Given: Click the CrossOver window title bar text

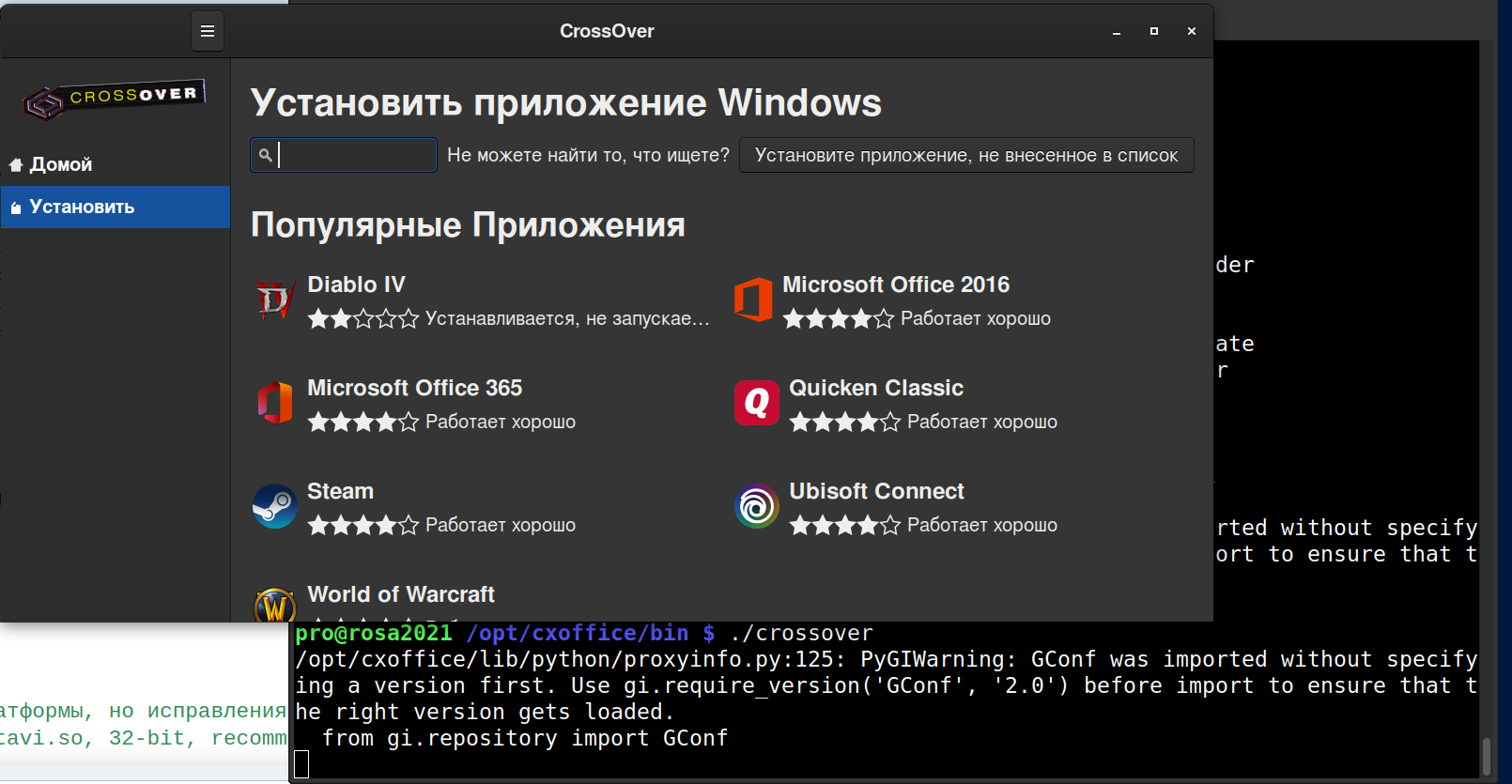Looking at the screenshot, I should (607, 31).
